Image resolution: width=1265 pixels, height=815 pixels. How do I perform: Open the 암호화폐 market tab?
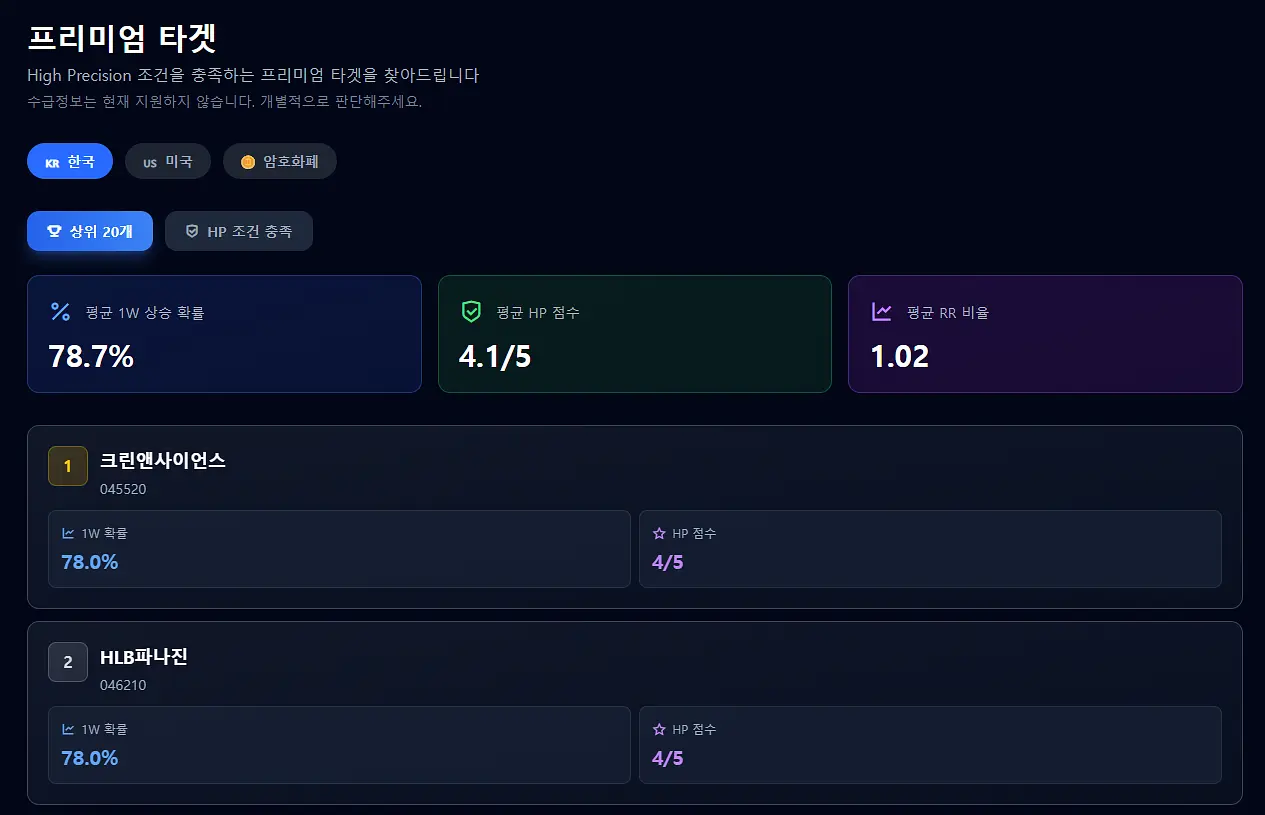pyautogui.click(x=280, y=161)
